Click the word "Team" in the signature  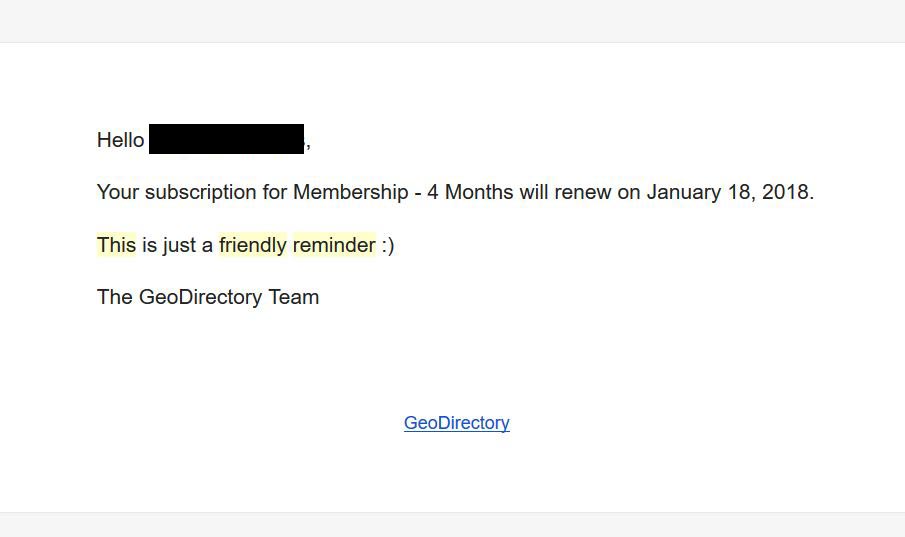tap(294, 297)
